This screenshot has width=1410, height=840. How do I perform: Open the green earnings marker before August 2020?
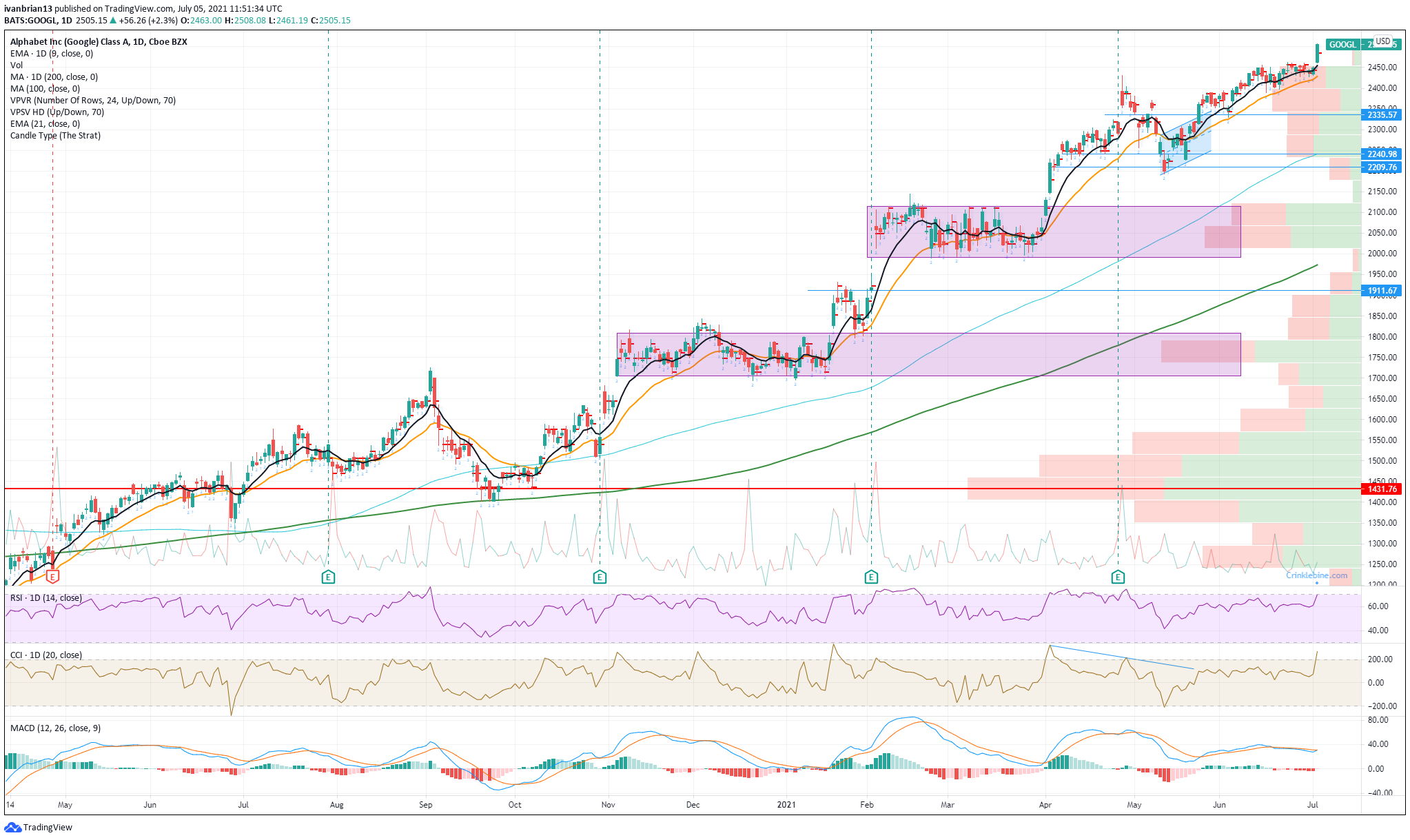coord(328,577)
